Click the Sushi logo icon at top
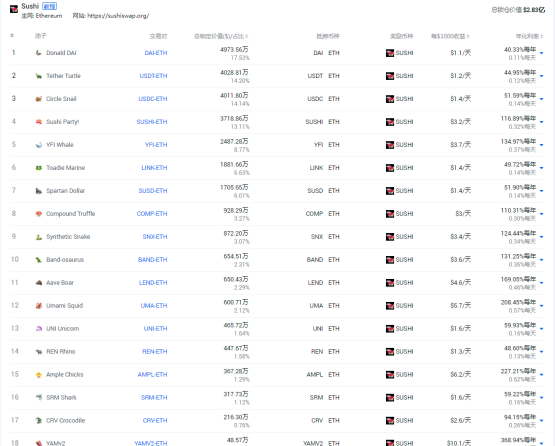The height and width of the screenshot is (446, 555). [x=14, y=9]
